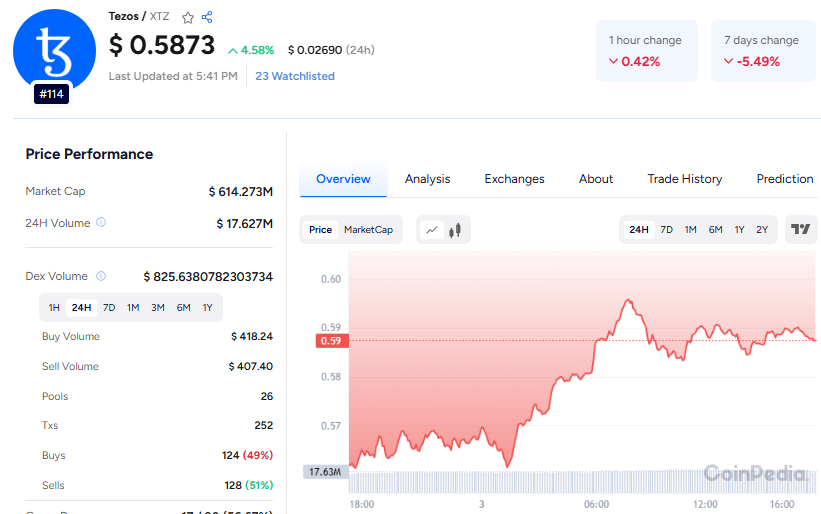Open TradingView chart icon

(x=801, y=229)
